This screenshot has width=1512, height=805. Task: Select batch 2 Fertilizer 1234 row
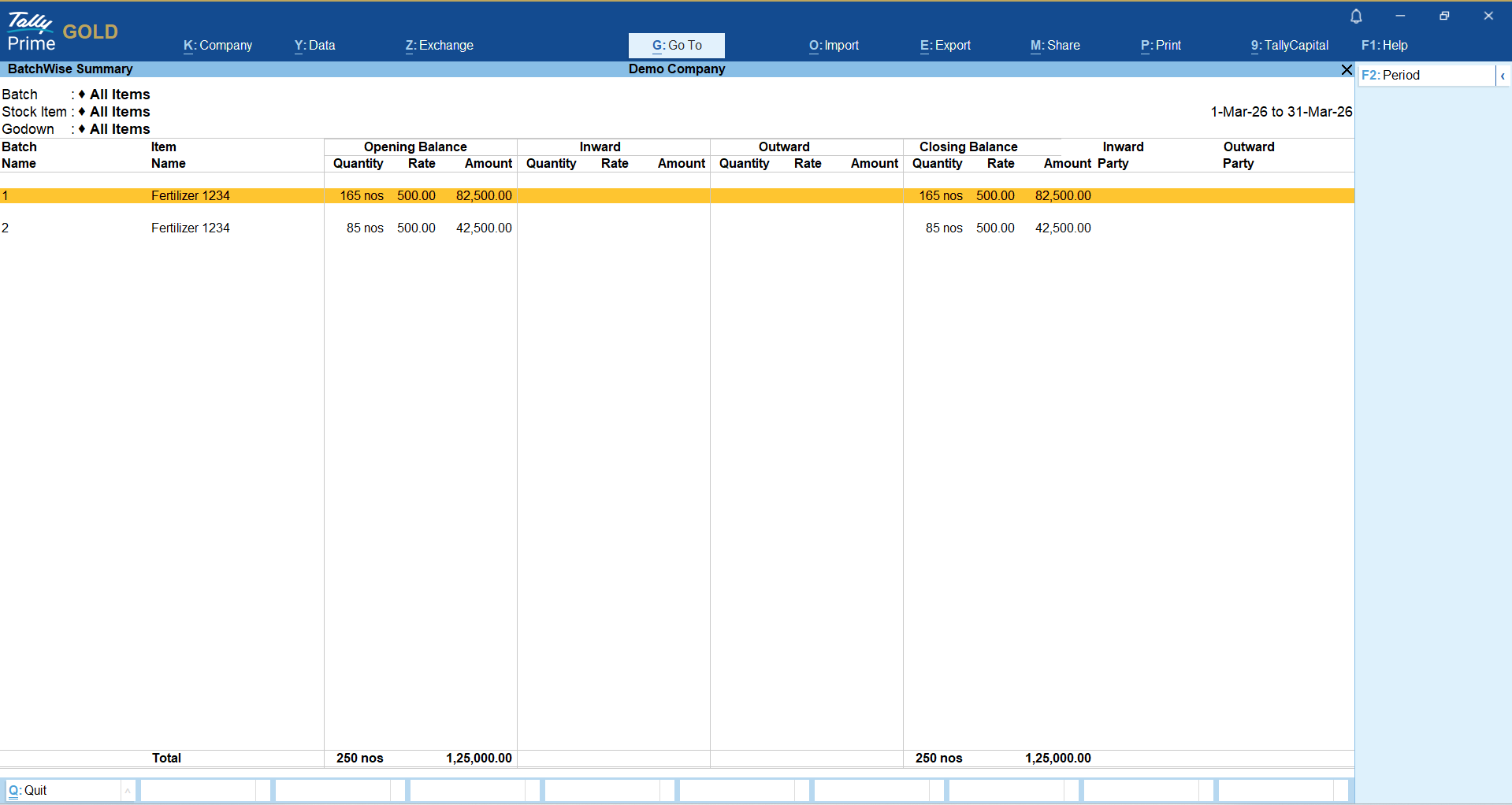pyautogui.click(x=190, y=228)
